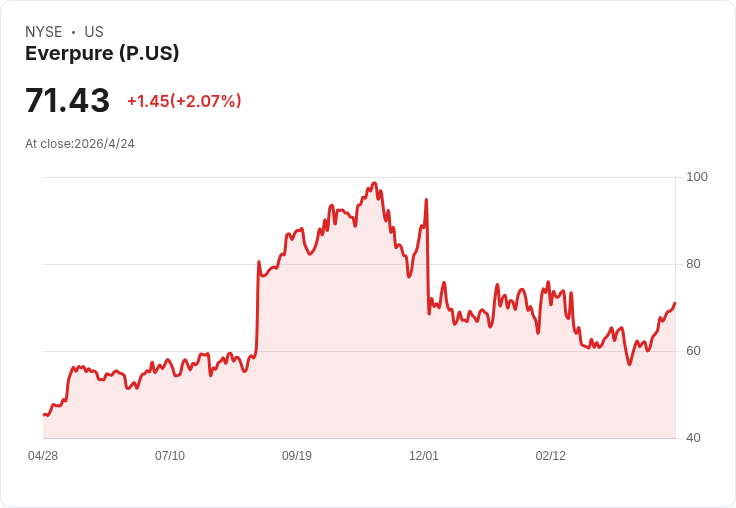The image size is (736, 508).
Task: Click the At close date text
Action: 80,144
